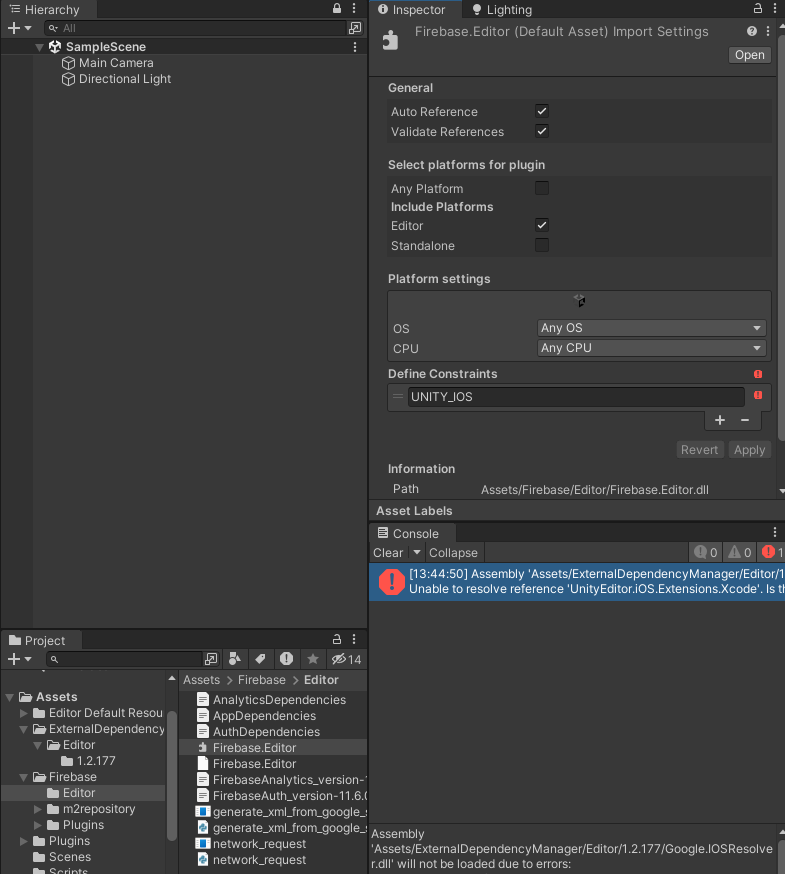Screen dimensions: 785x874
Task: Enable the Any Platform checkbox
Action: [541, 188]
